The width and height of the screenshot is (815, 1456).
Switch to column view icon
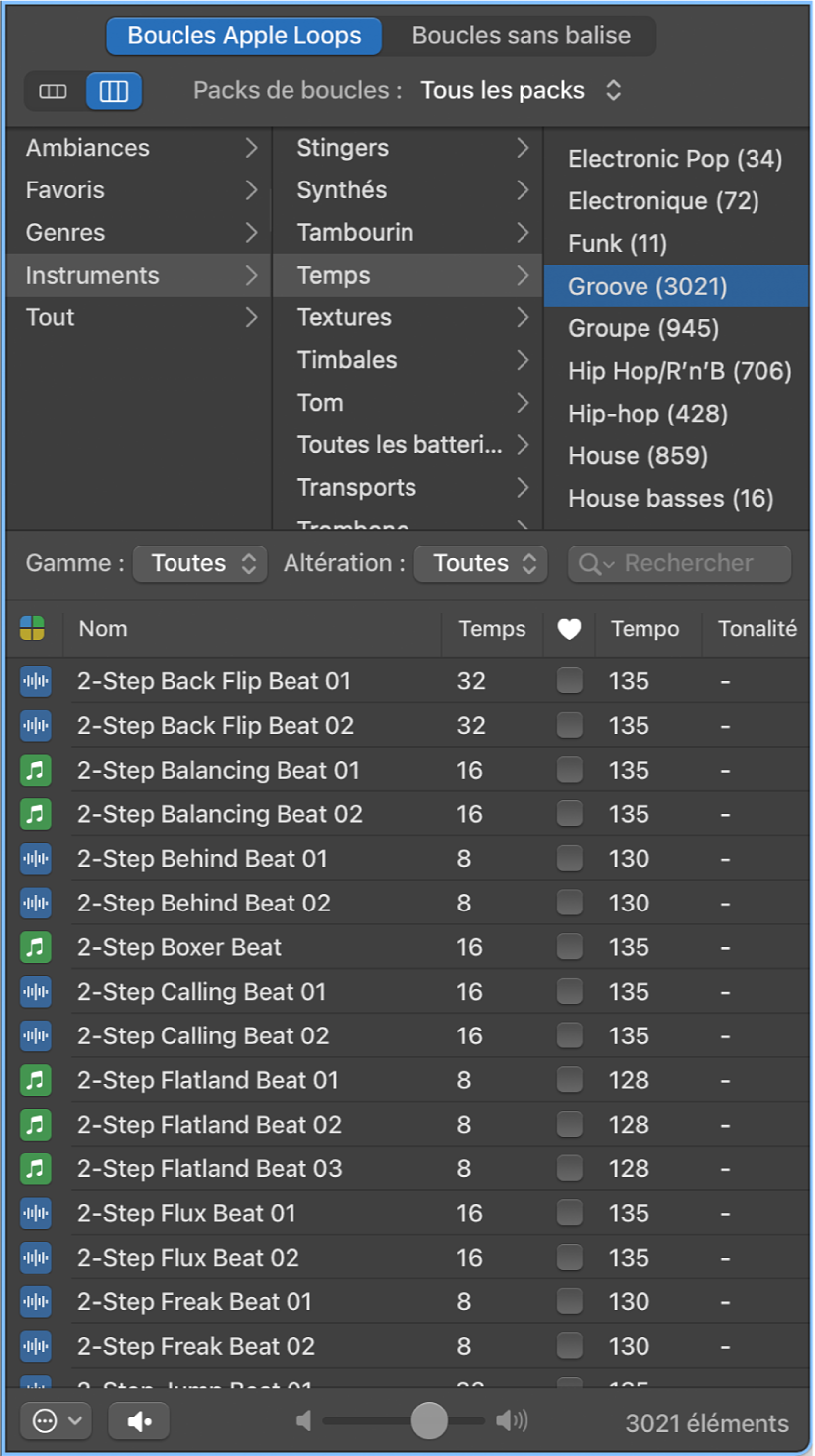pyautogui.click(x=114, y=92)
